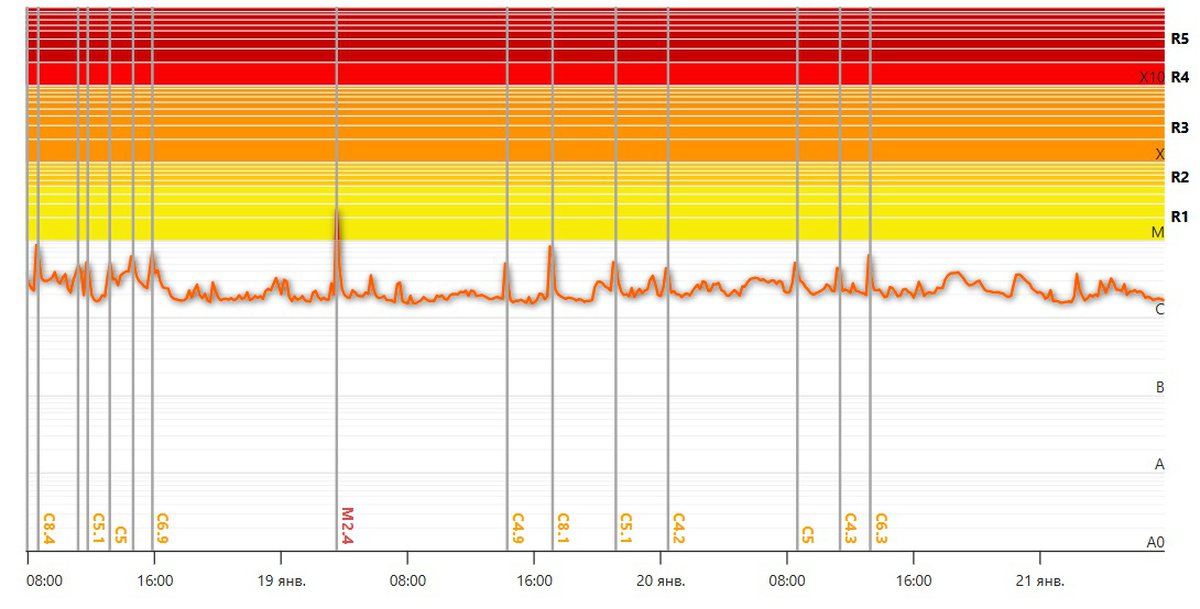Click the X10 flare class label
This screenshot has width=1200, height=609.
tap(1151, 77)
